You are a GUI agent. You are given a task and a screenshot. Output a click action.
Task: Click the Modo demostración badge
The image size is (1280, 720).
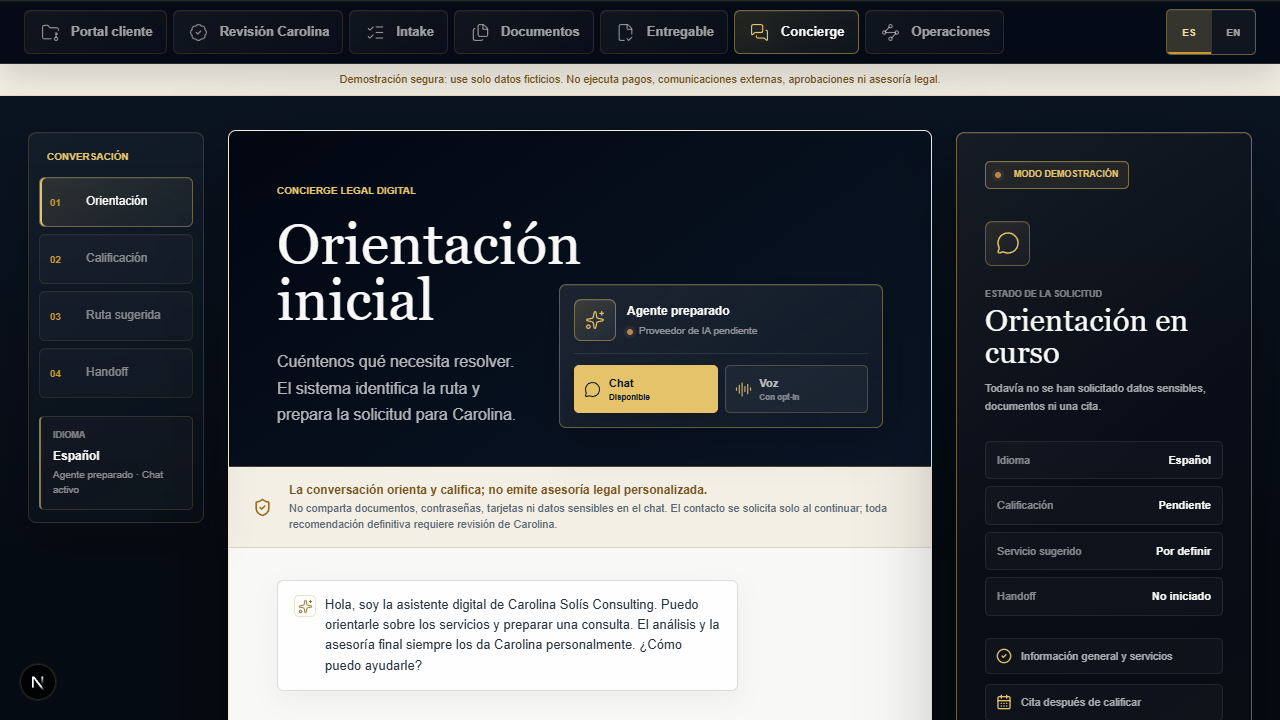click(x=1057, y=175)
